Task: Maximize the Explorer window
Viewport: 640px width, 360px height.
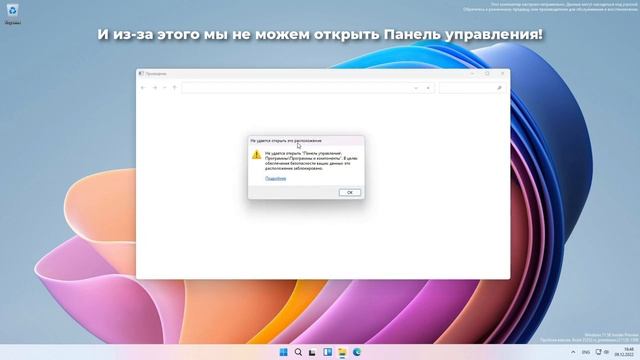Action: tap(487, 73)
